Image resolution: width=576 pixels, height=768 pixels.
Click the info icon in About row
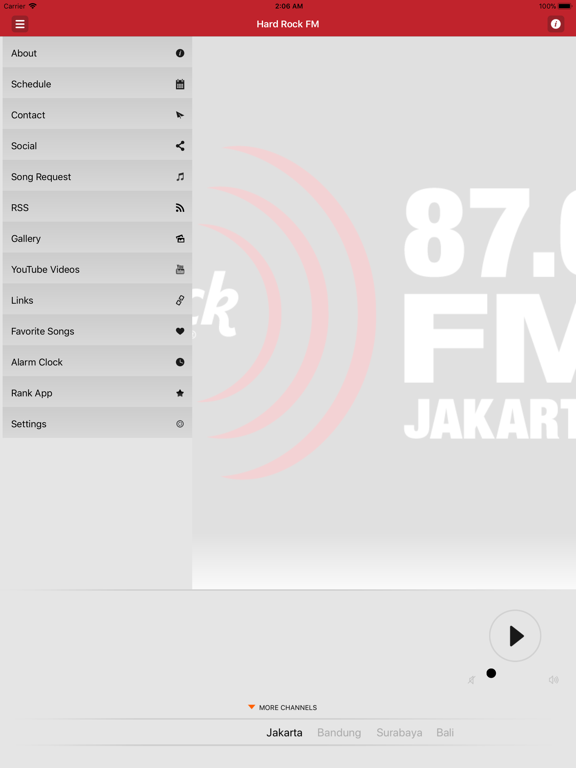point(180,53)
